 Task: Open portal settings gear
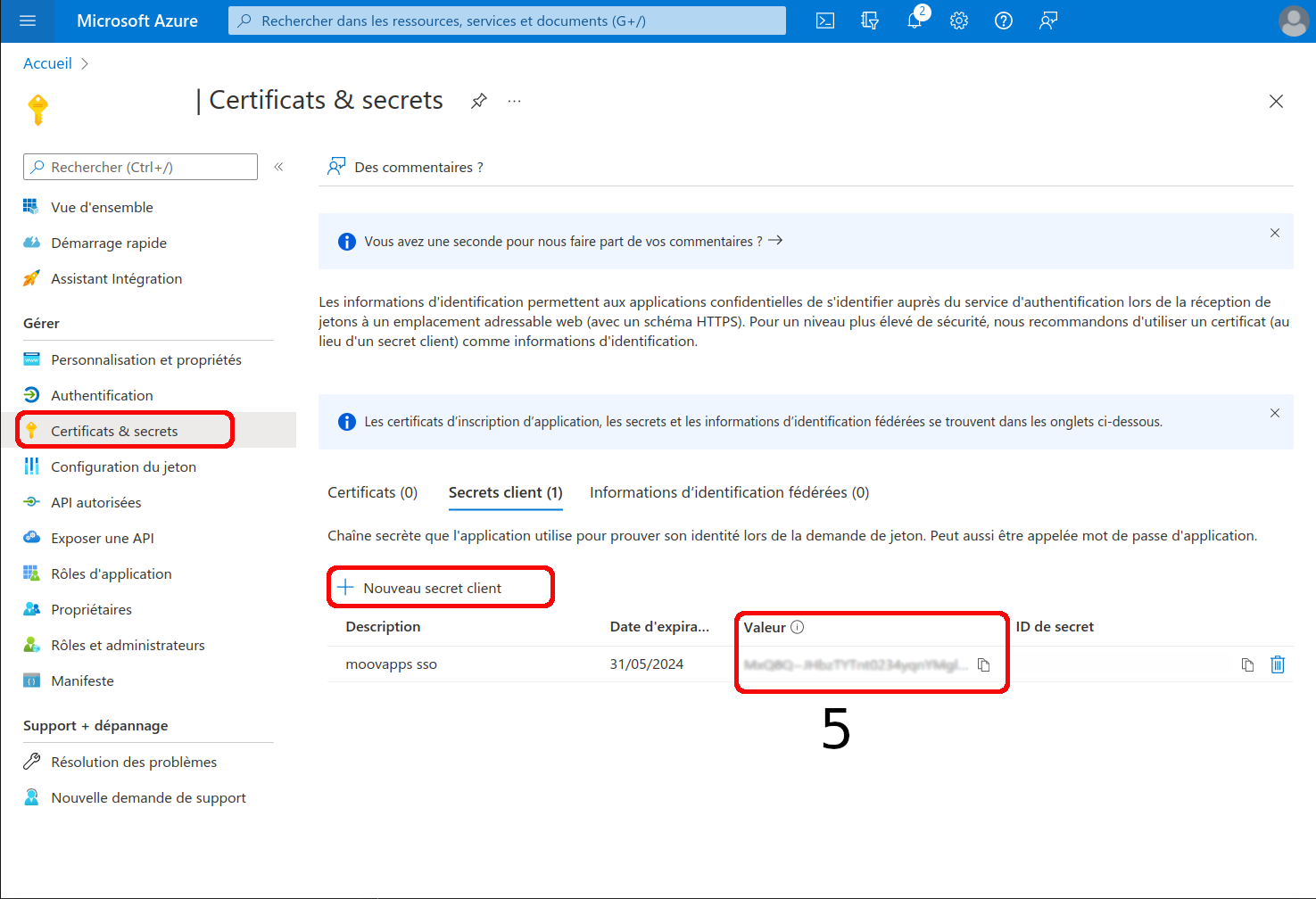pos(959,21)
